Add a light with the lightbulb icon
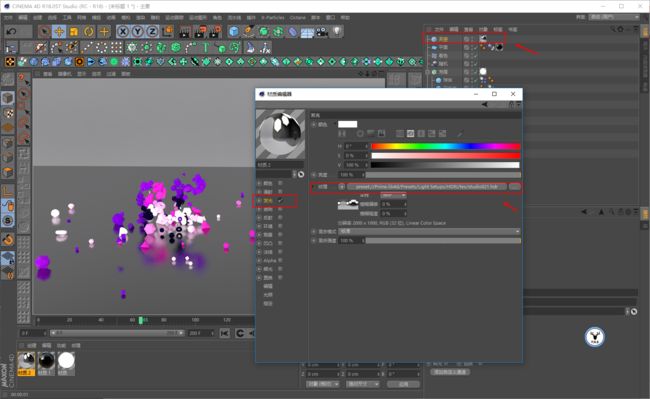This screenshot has height=399, width=650. pos(337,31)
